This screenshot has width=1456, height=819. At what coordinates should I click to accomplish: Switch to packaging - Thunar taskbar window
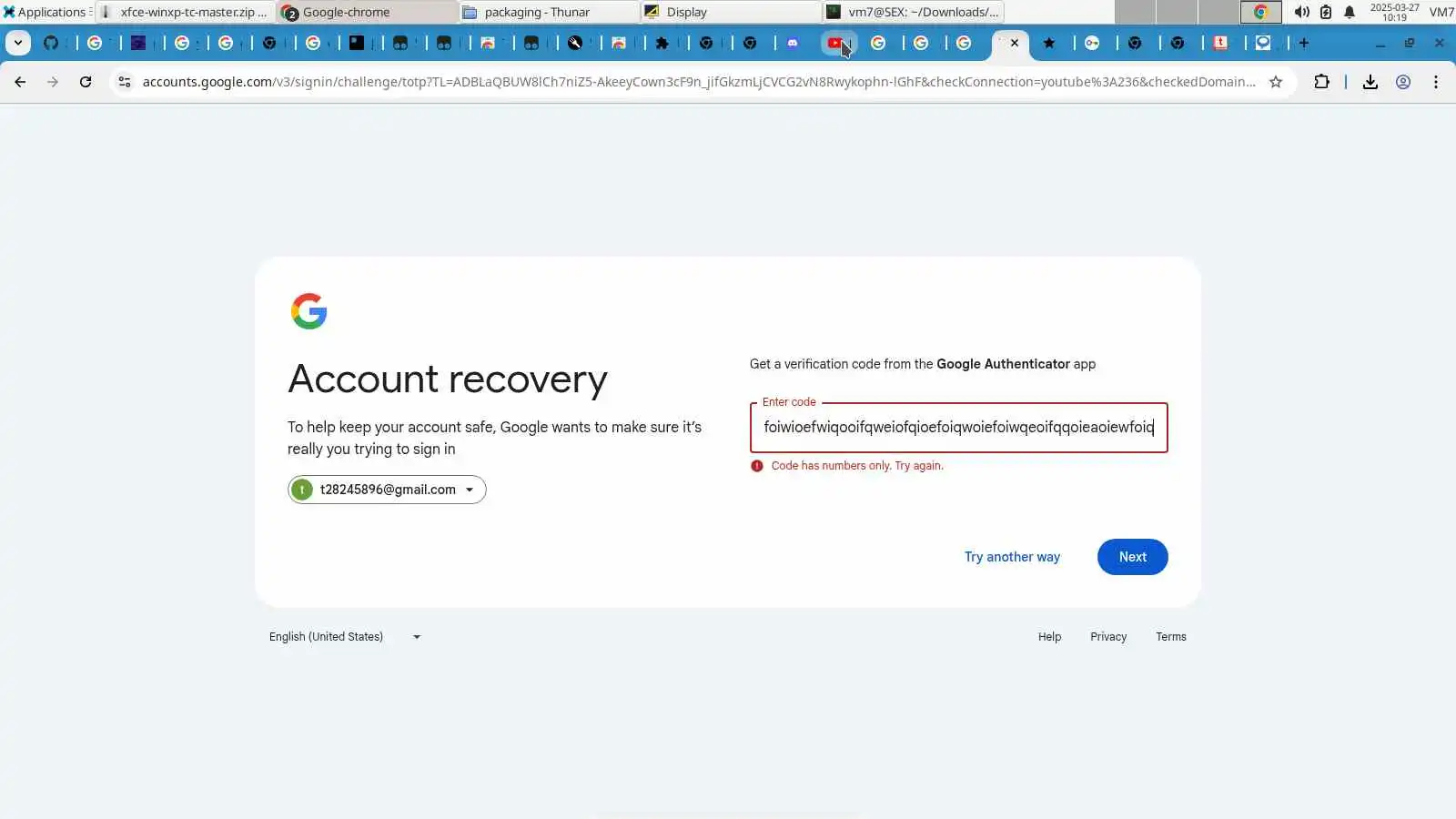550,12
